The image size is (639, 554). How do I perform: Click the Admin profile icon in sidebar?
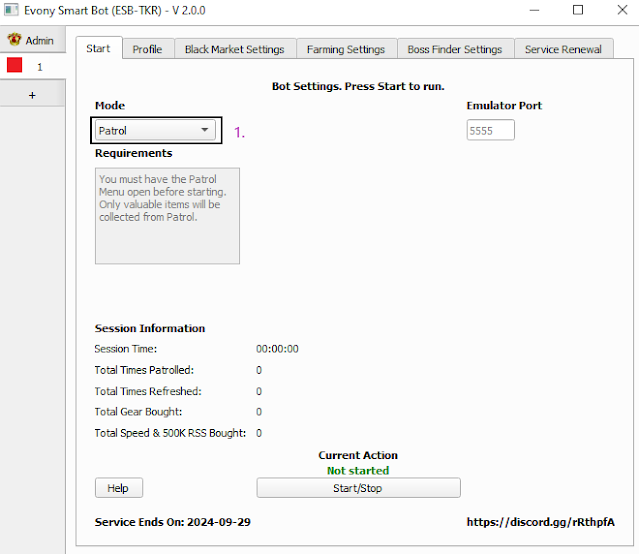coord(14,40)
